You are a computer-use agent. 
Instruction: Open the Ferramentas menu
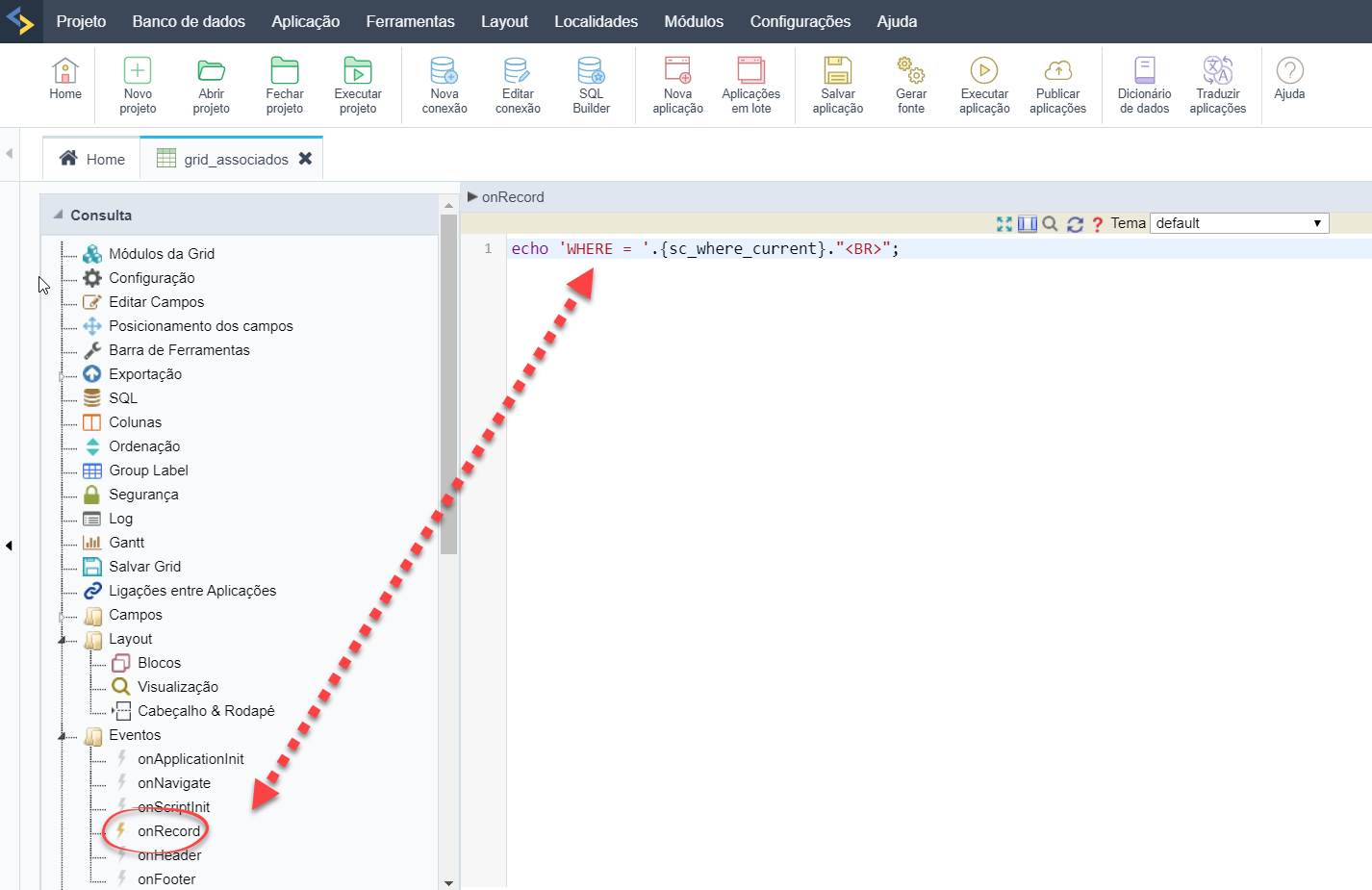tap(410, 21)
